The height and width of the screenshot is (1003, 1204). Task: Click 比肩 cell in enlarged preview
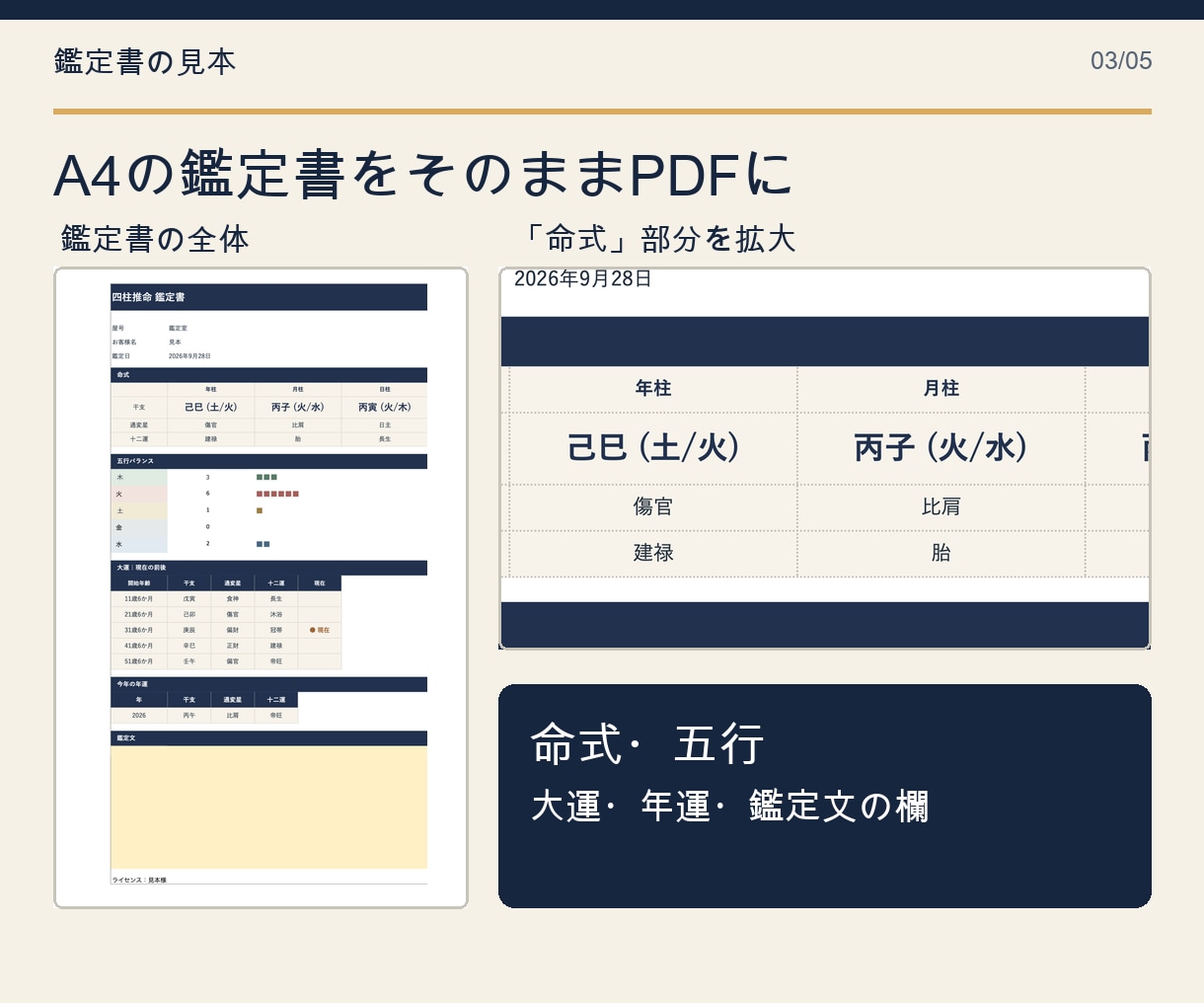[941, 506]
